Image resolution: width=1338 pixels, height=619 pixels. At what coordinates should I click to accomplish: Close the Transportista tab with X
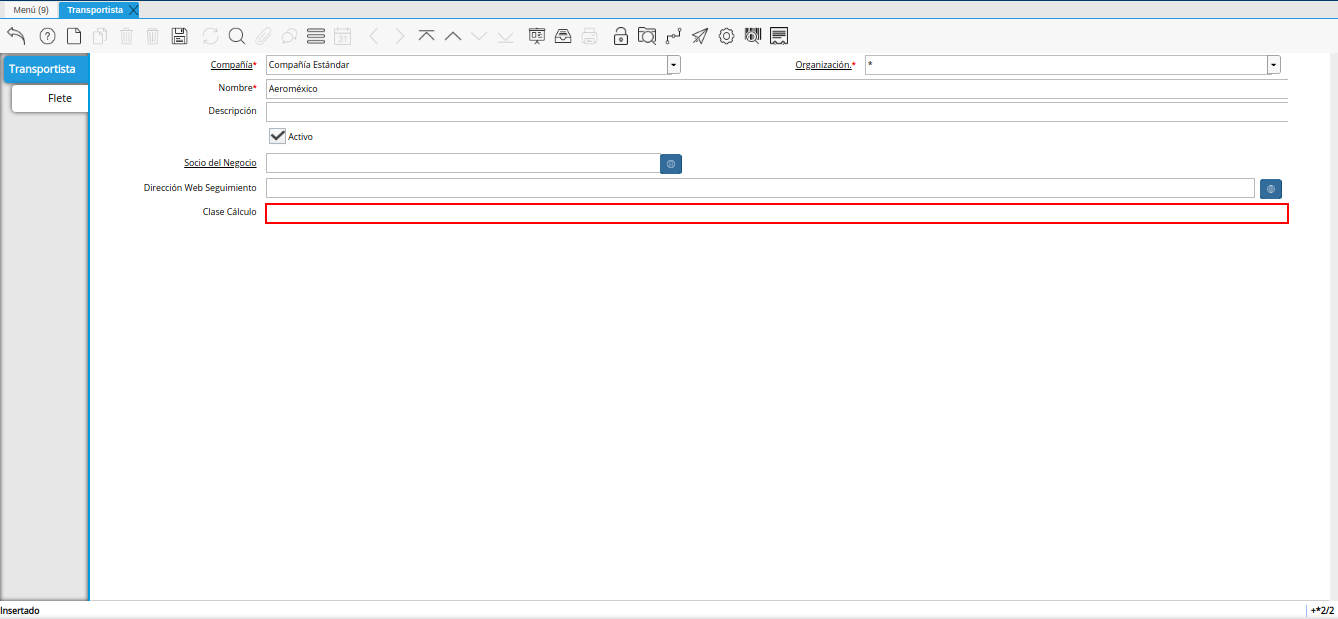[134, 9]
